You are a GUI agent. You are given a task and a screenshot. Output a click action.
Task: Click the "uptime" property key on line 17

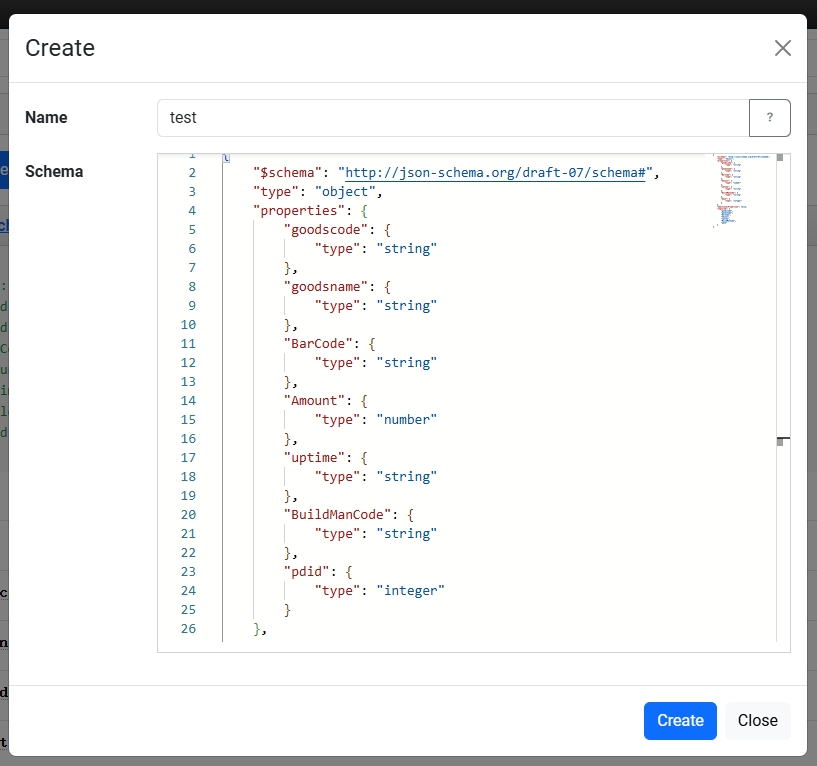pos(314,458)
